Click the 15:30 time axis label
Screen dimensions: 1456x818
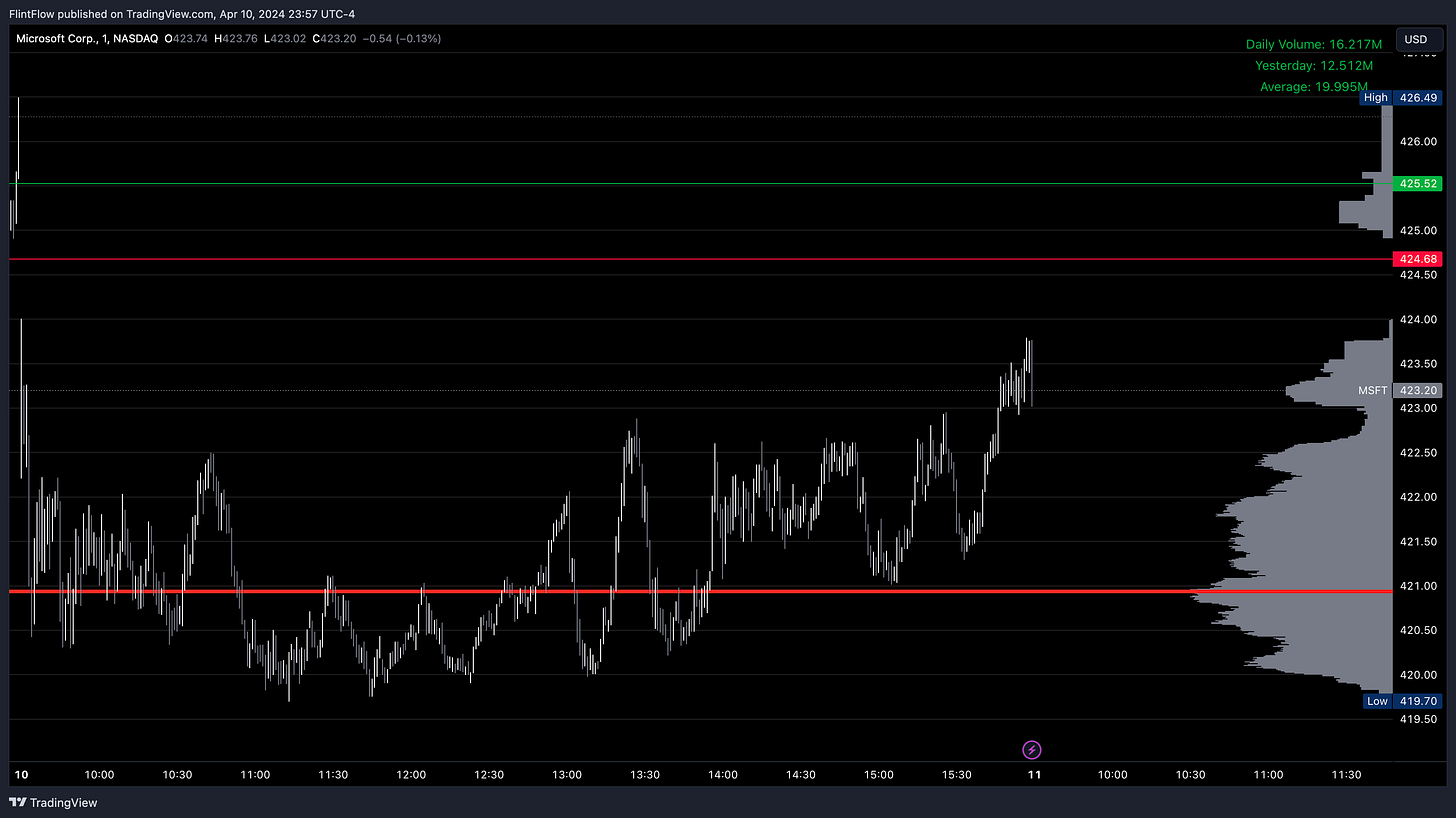[x=957, y=775]
